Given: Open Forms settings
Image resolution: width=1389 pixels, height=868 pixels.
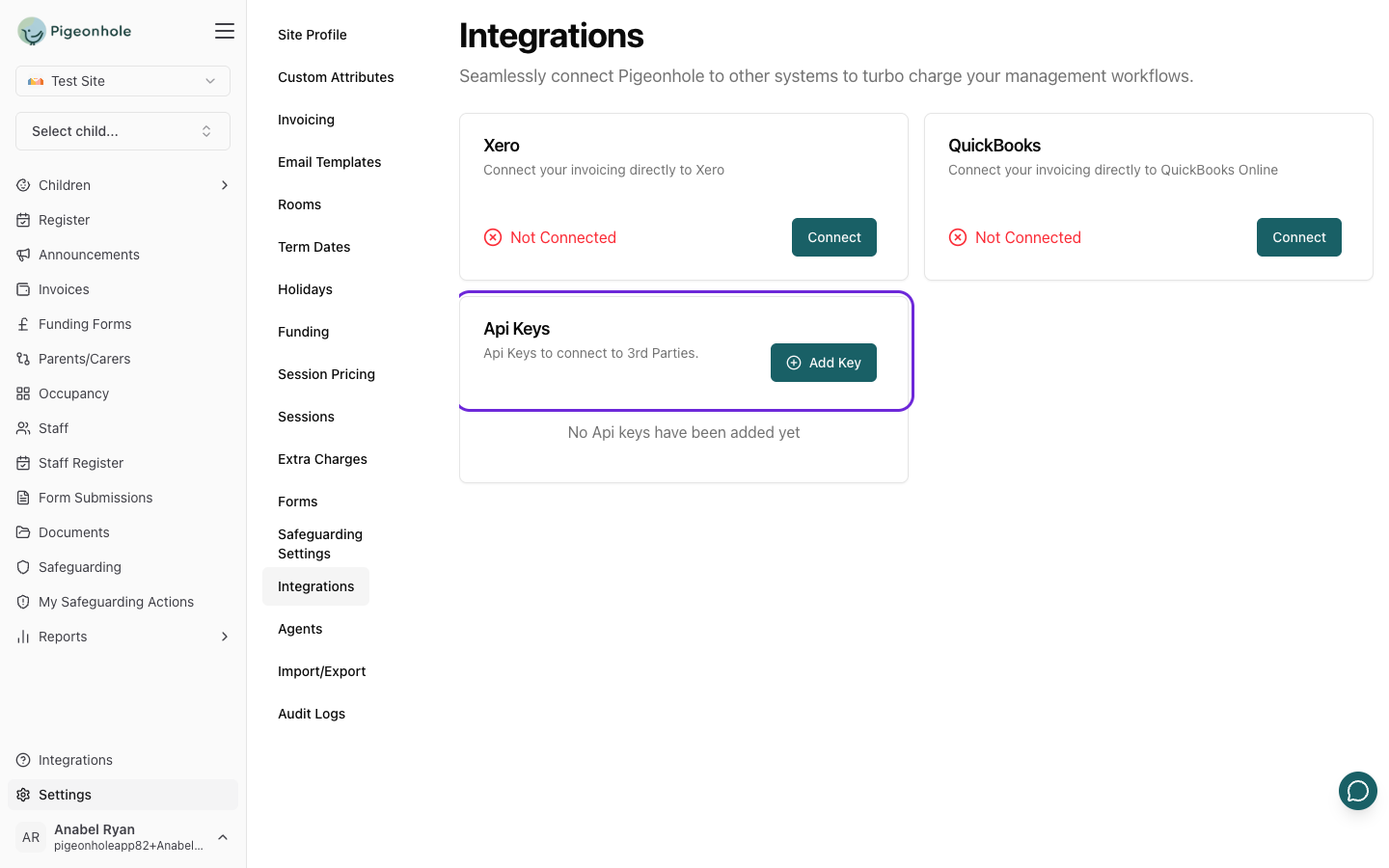Looking at the screenshot, I should (x=297, y=502).
